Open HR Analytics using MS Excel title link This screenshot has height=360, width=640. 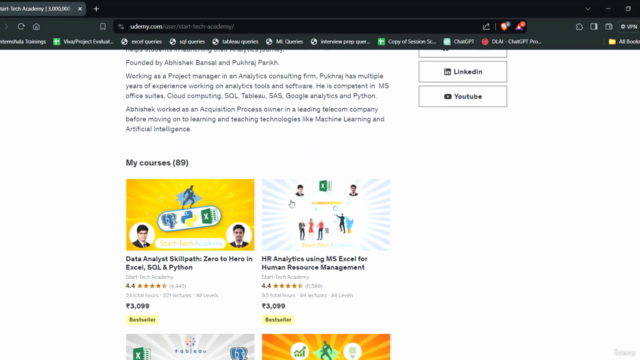click(x=314, y=263)
